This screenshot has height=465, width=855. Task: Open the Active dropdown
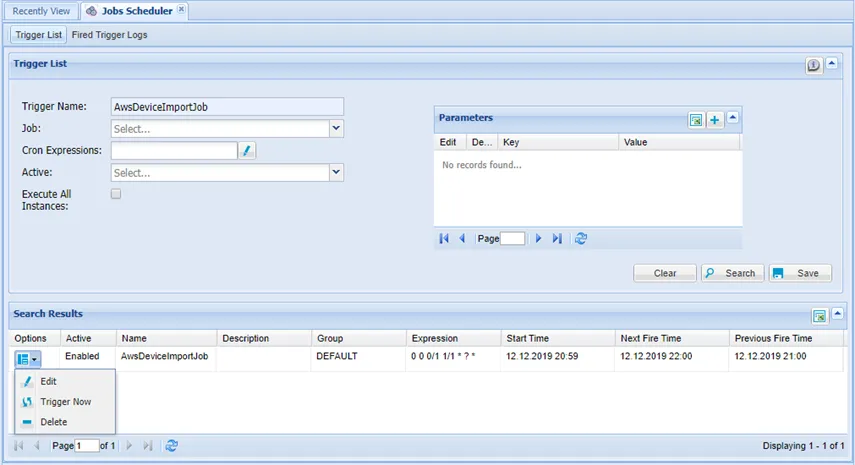tap(336, 173)
